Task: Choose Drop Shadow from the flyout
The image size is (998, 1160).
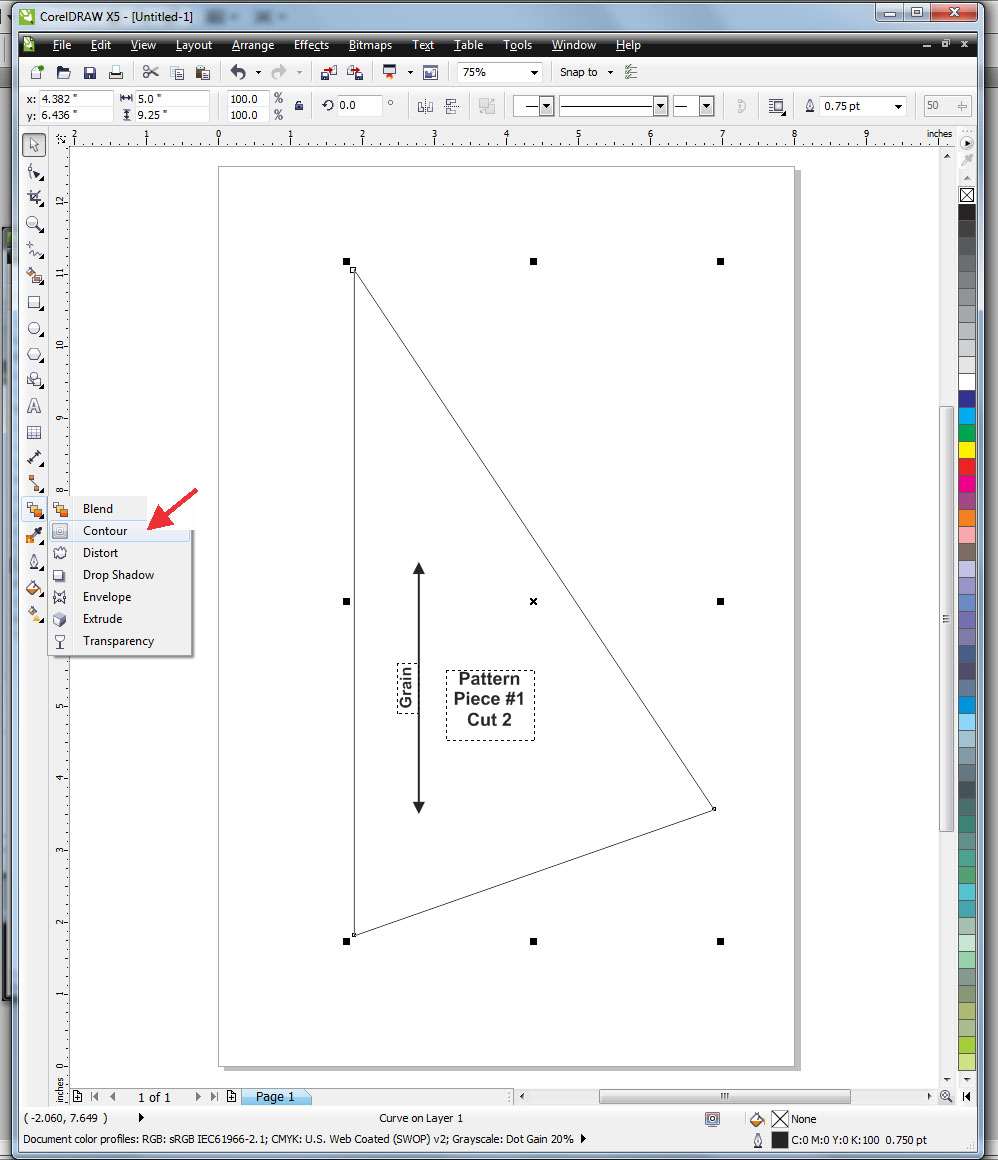Action: [120, 575]
